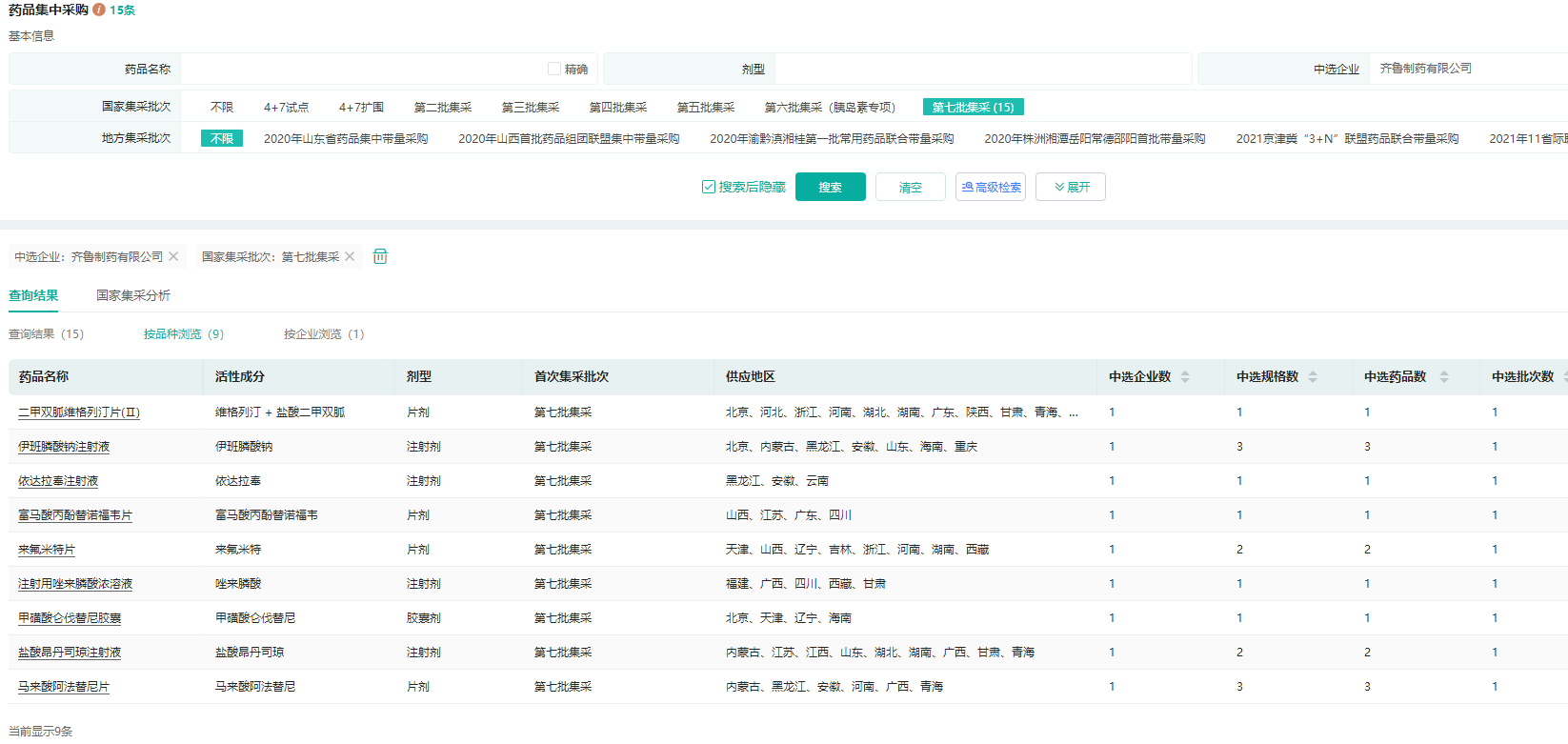This screenshot has width=1568, height=744.
Task: Expand filters with the 展开 button
Action: pyautogui.click(x=1071, y=187)
